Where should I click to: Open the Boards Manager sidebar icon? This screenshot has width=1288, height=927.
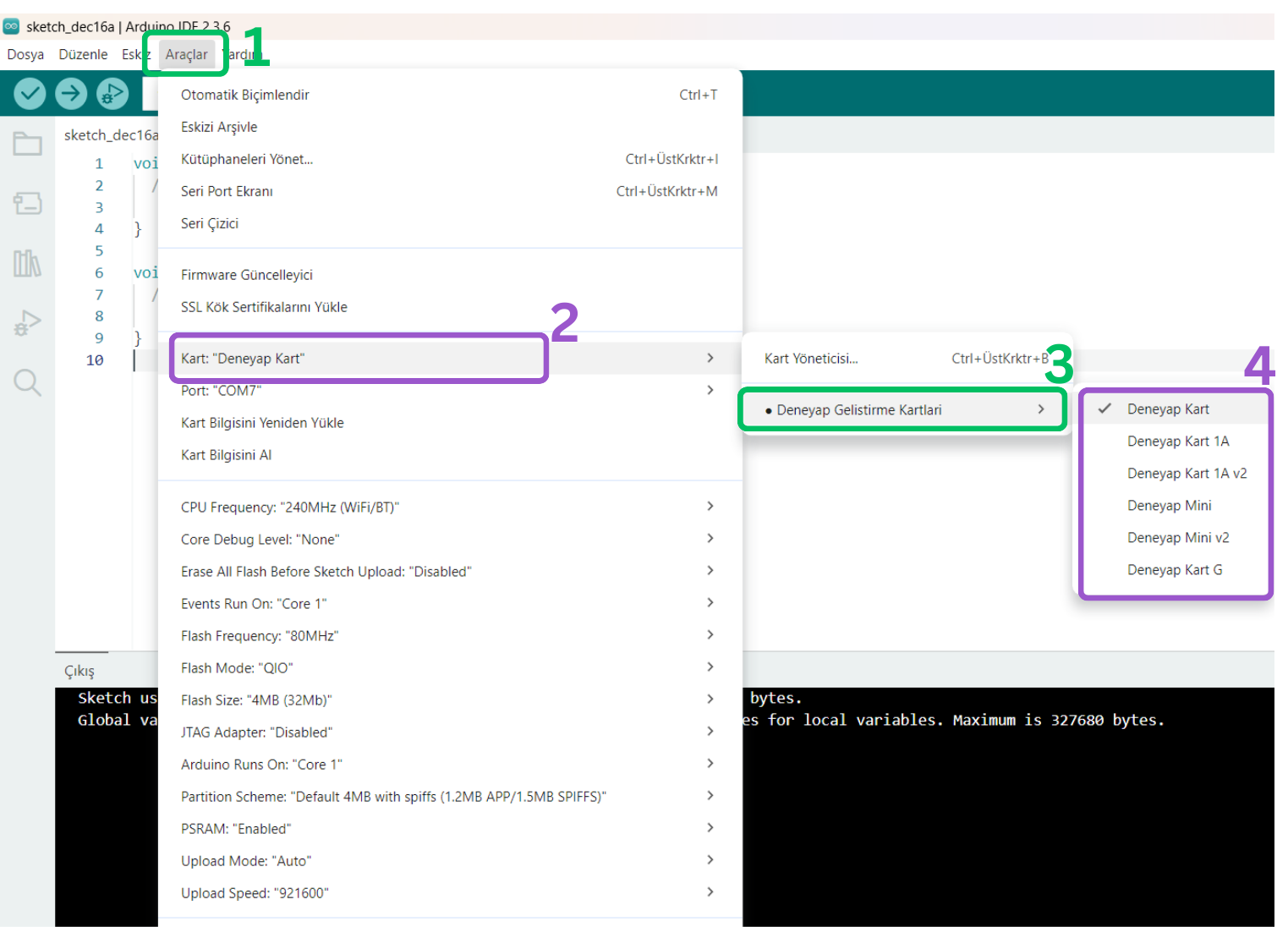click(27, 203)
